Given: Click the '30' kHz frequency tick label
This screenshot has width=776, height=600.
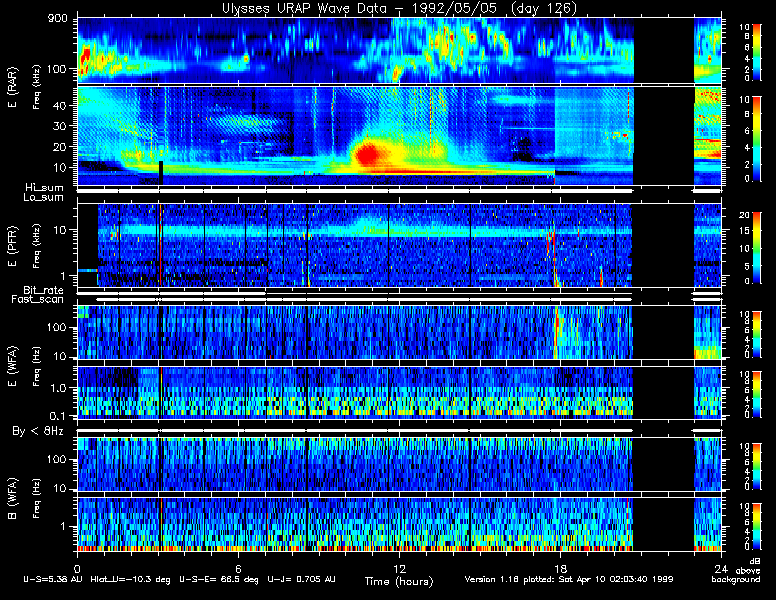Looking at the screenshot, I should point(60,126).
